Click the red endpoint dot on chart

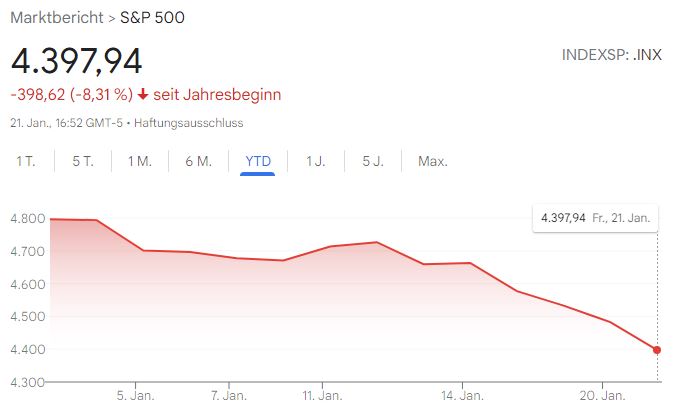[x=656, y=349]
